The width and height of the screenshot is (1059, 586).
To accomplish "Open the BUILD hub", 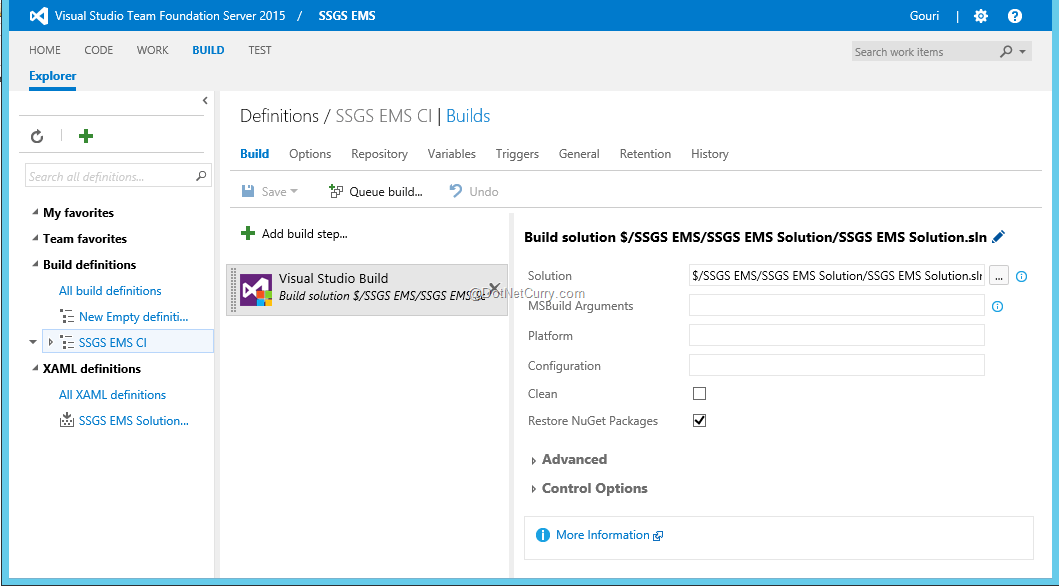I will coord(208,50).
